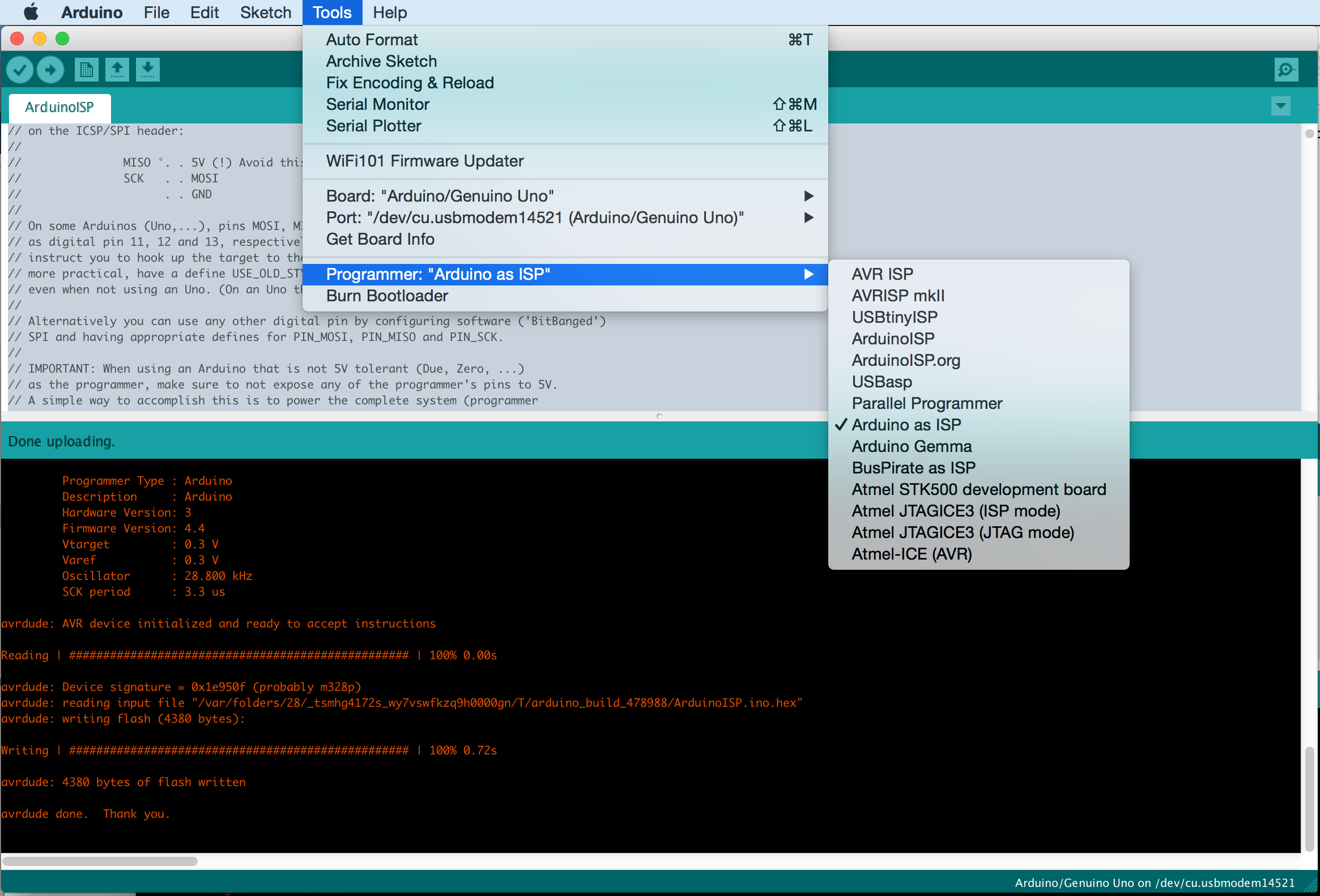Open Serial Monitor via magnifier icon
Image resolution: width=1320 pixels, height=896 pixels.
click(x=1286, y=70)
